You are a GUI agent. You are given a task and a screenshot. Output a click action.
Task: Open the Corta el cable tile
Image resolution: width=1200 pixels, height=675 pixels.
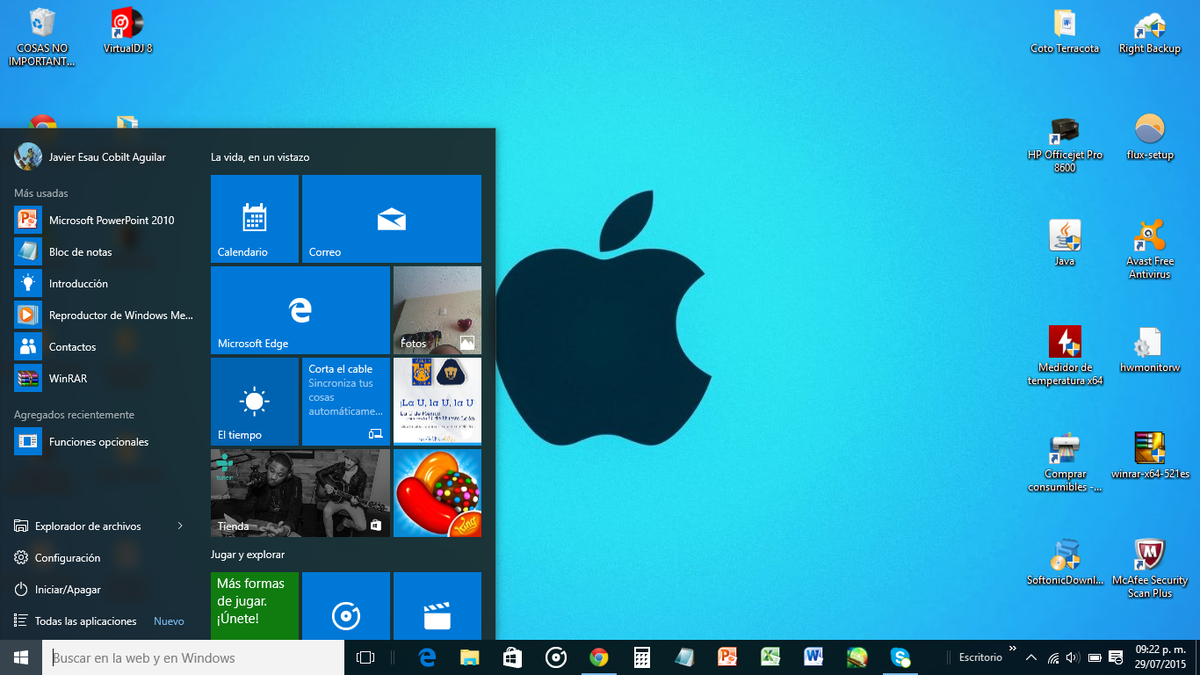click(x=346, y=401)
